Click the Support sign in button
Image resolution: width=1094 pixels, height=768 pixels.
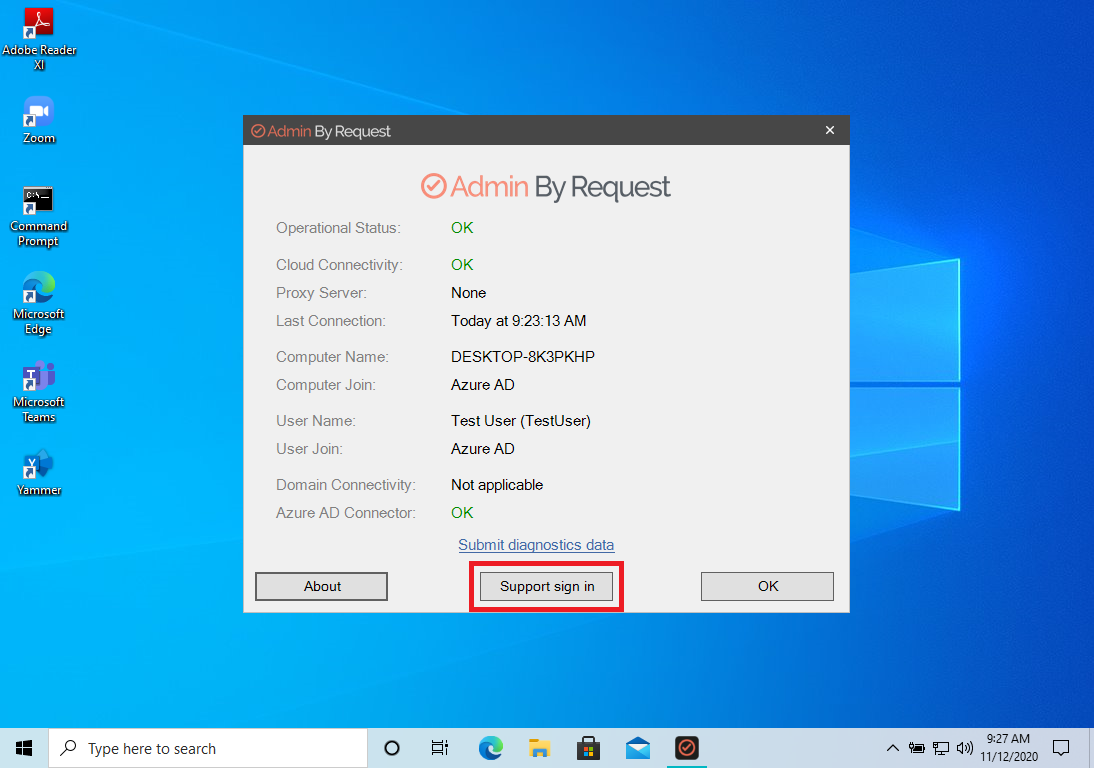click(x=546, y=587)
